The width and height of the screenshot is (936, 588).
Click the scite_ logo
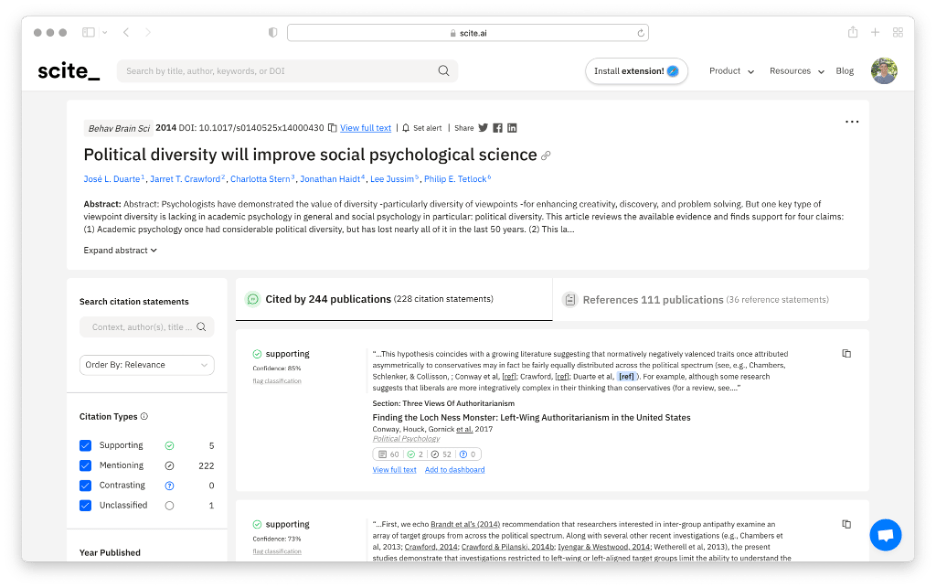click(x=69, y=72)
